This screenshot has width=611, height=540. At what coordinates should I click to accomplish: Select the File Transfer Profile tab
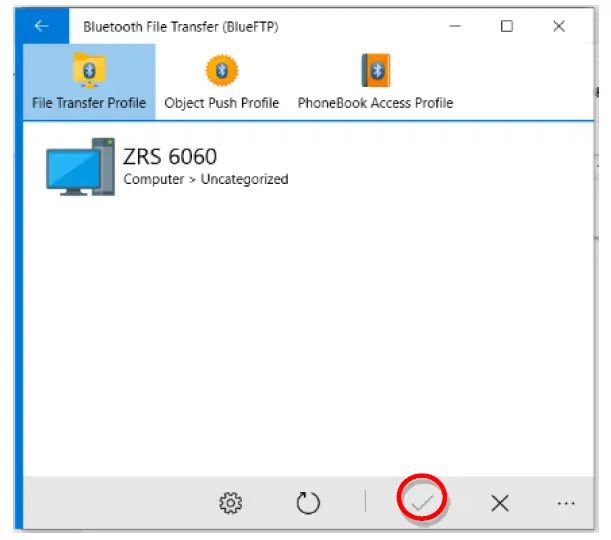[x=89, y=81]
